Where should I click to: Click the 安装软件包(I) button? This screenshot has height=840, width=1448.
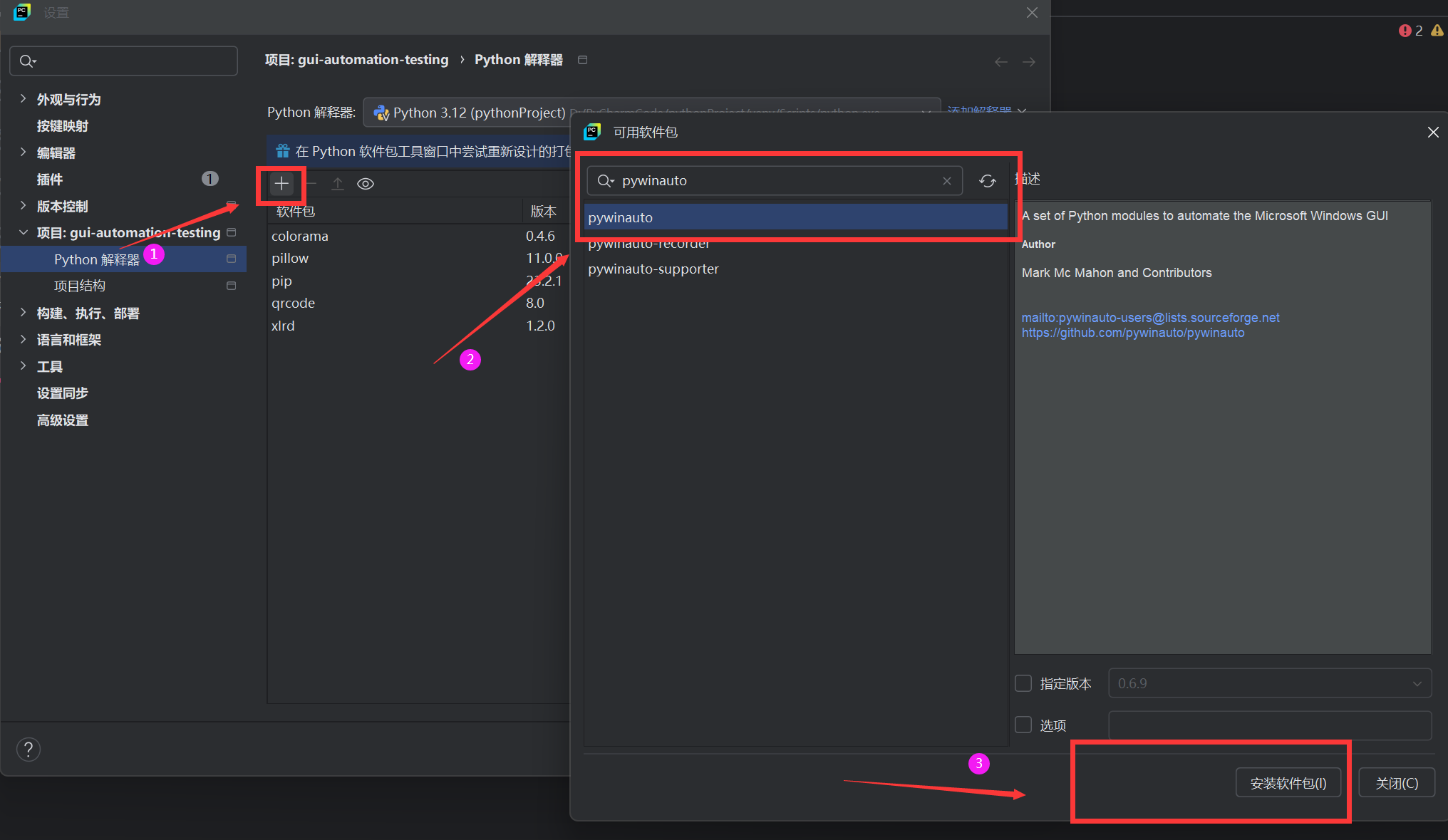pyautogui.click(x=1288, y=783)
